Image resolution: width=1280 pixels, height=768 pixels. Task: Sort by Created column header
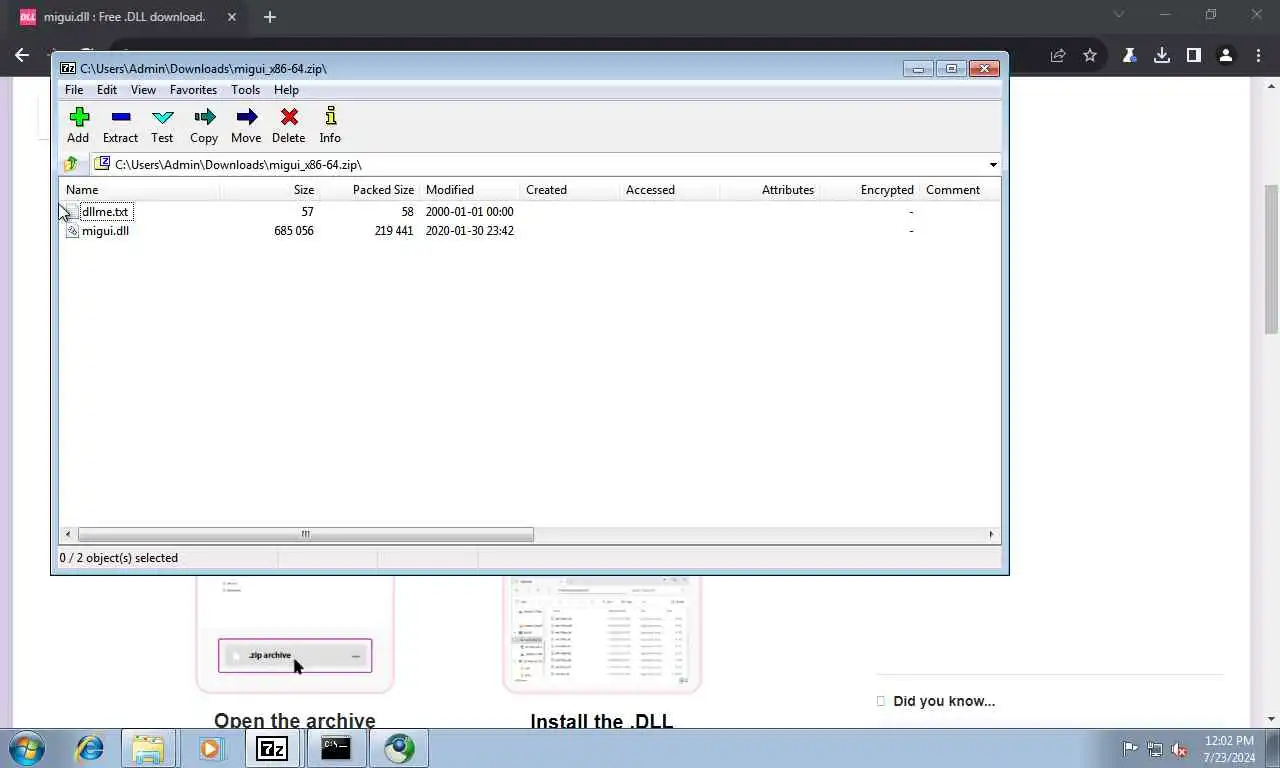(570, 190)
